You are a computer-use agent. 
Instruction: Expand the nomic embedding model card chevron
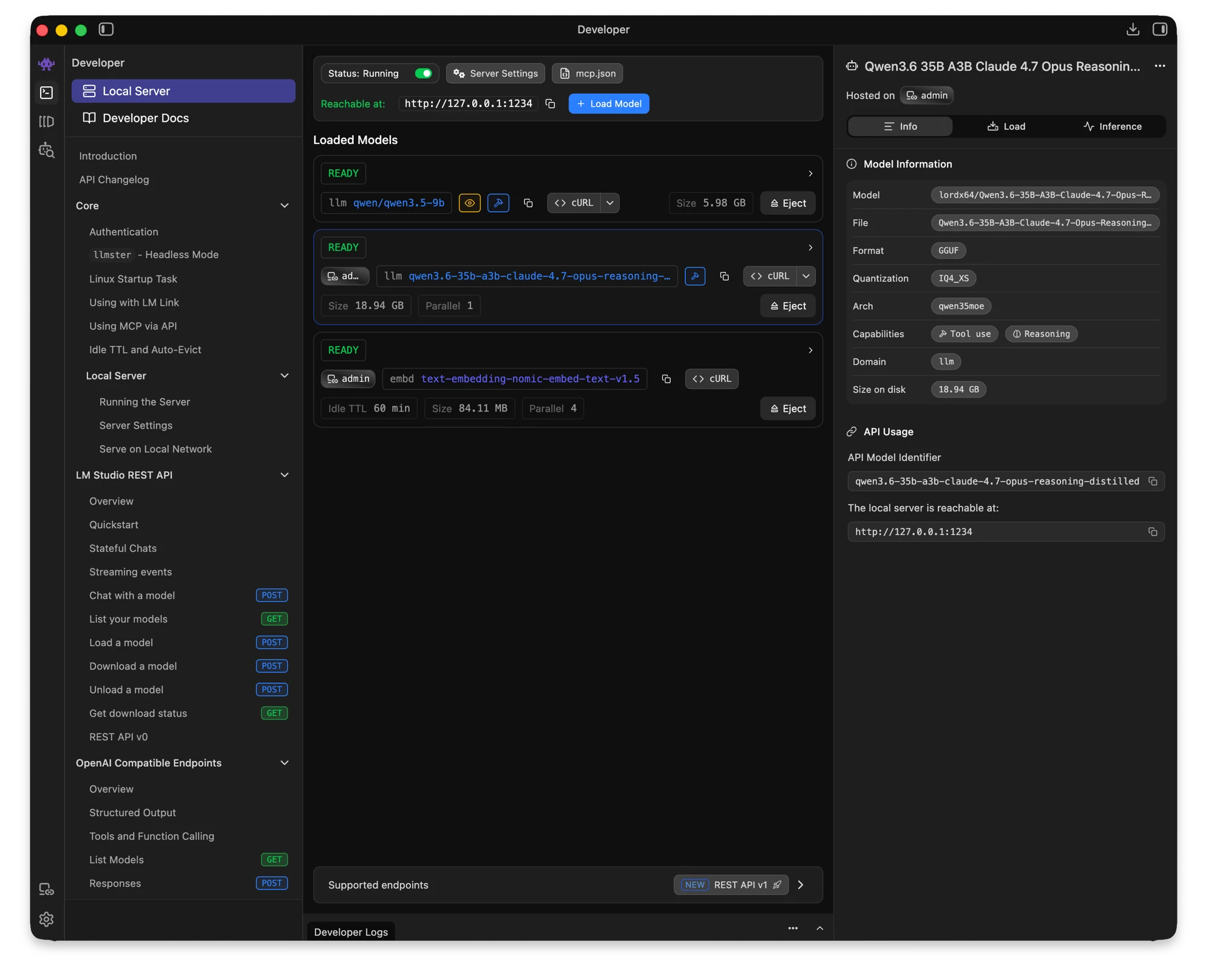pos(810,350)
